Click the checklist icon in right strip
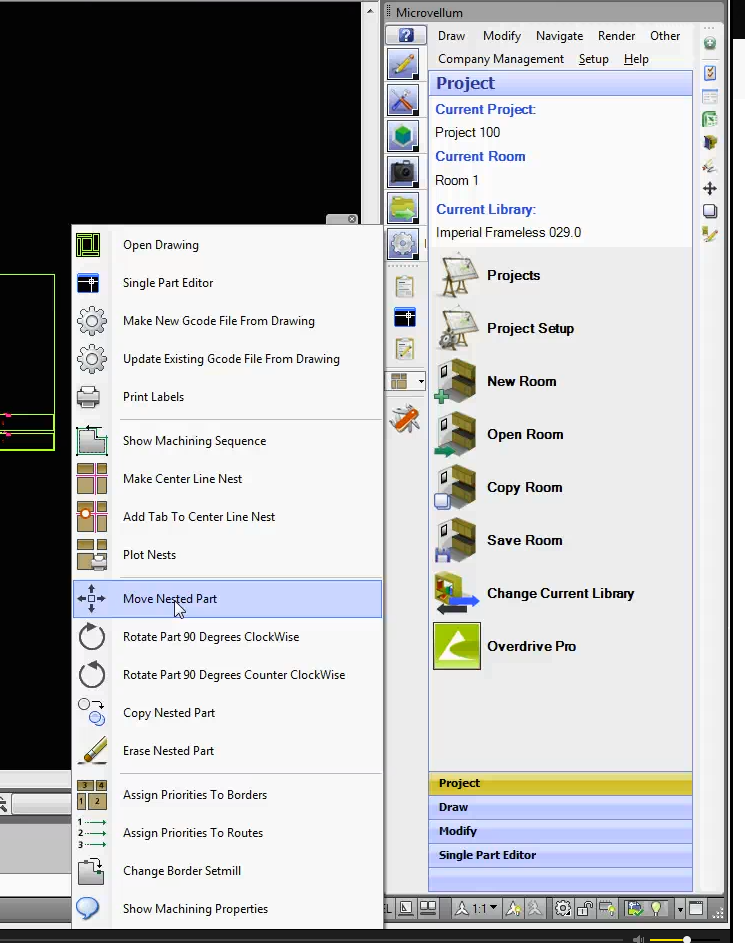Screen dimensions: 745x943 click(x=710, y=73)
